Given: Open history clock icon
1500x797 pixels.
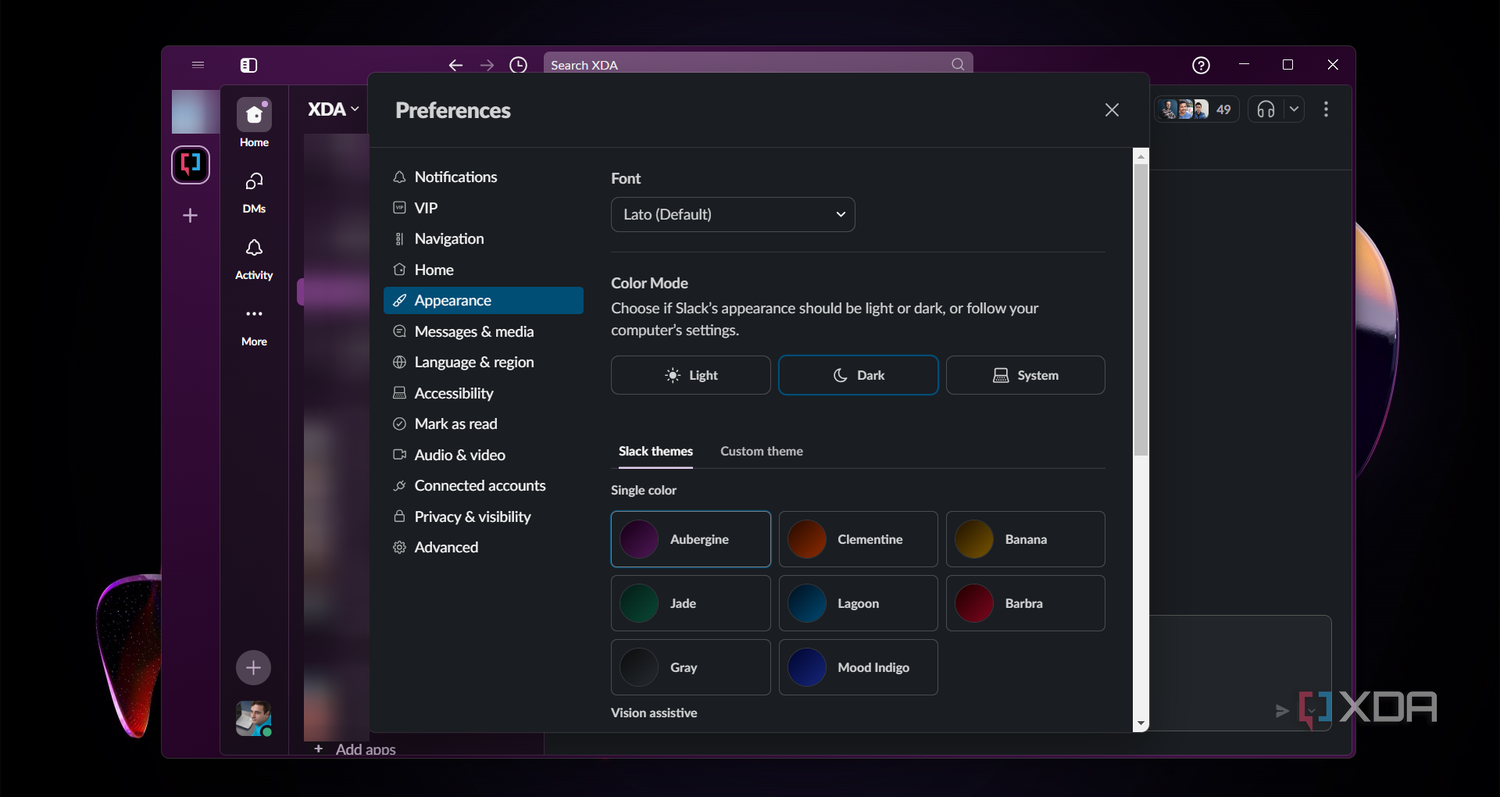Looking at the screenshot, I should [x=518, y=65].
